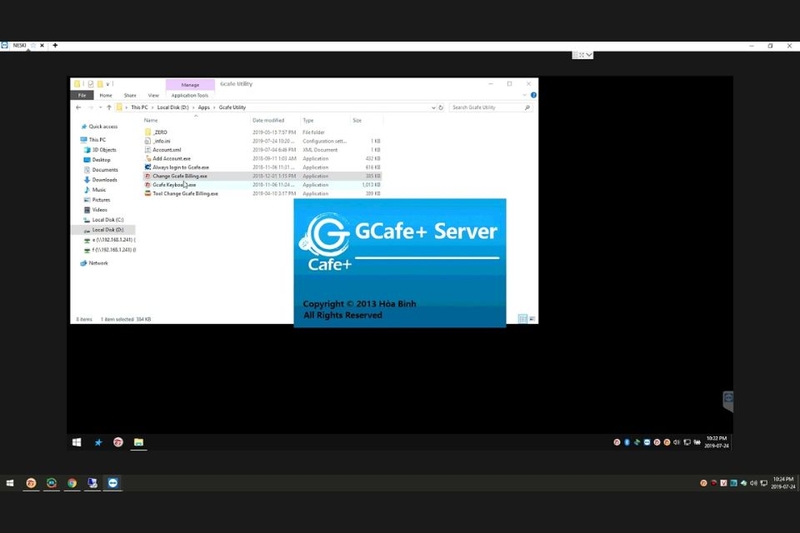Go back with the Explorer back arrow

click(79, 108)
